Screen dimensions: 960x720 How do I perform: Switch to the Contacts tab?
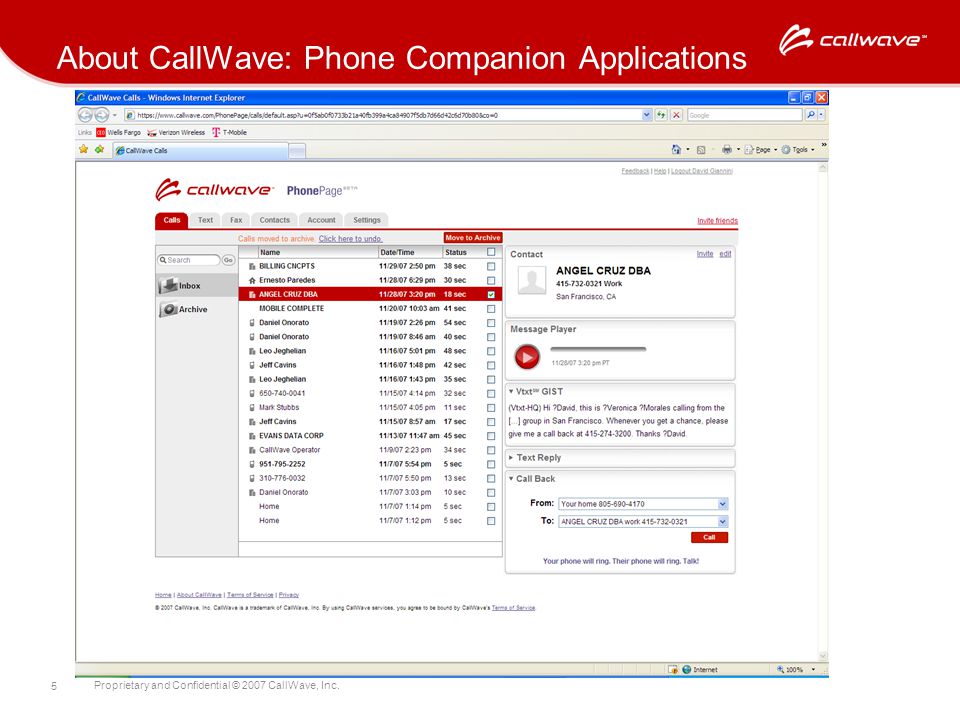[x=274, y=220]
